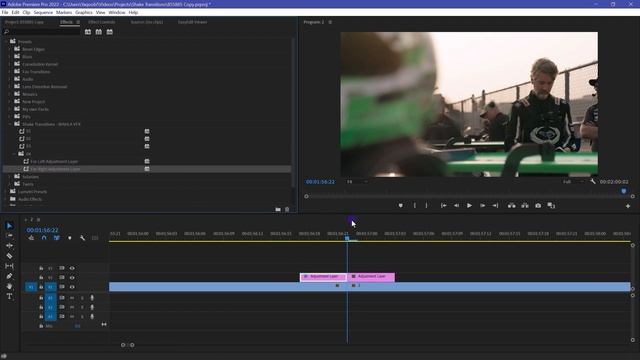640x360 pixels.
Task: Switch to the Effect Controls tab
Action: pos(102,22)
